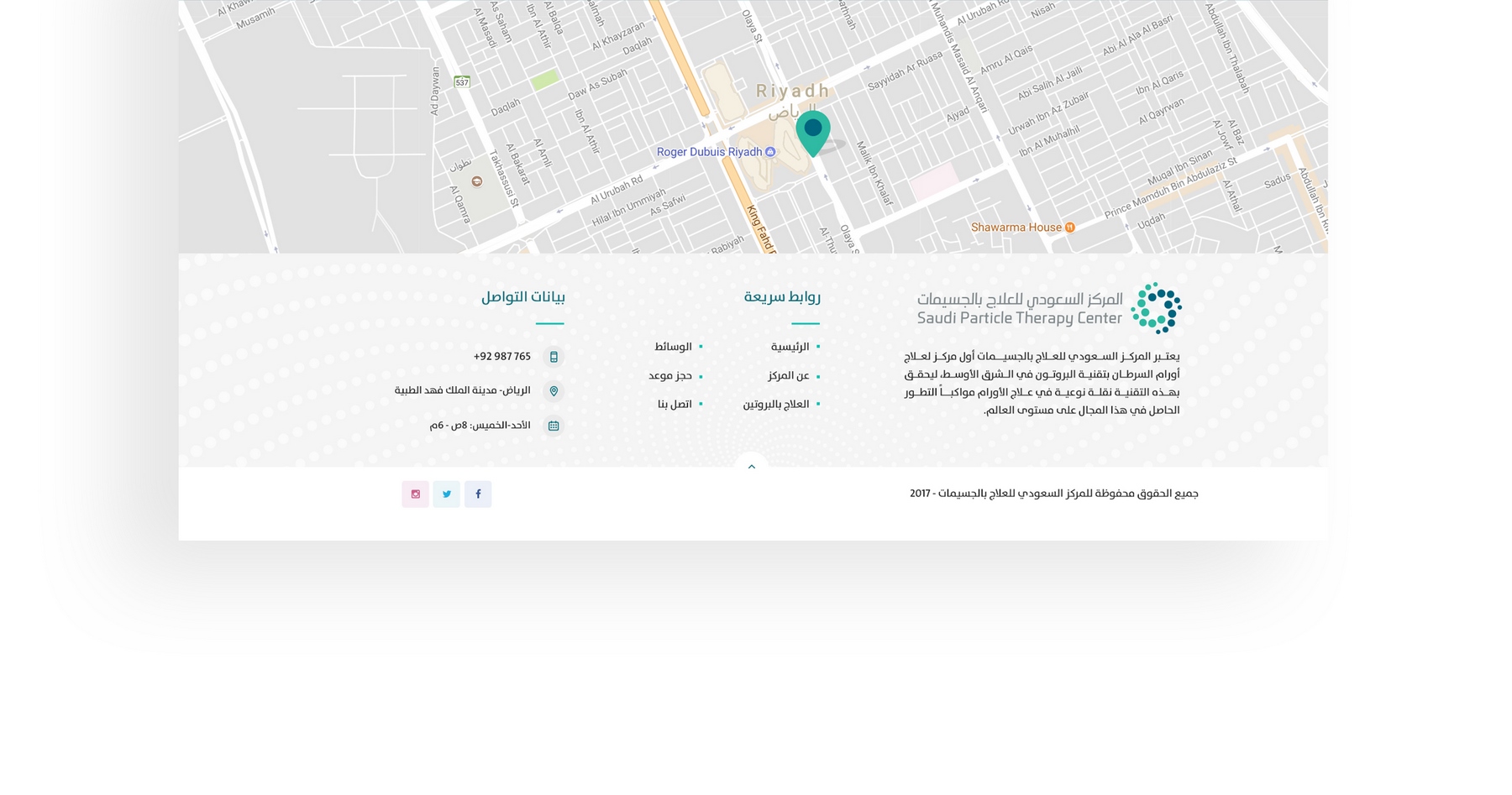1512x795 pixels.
Task: Click the 537 road sign on map
Action: pyautogui.click(x=462, y=81)
